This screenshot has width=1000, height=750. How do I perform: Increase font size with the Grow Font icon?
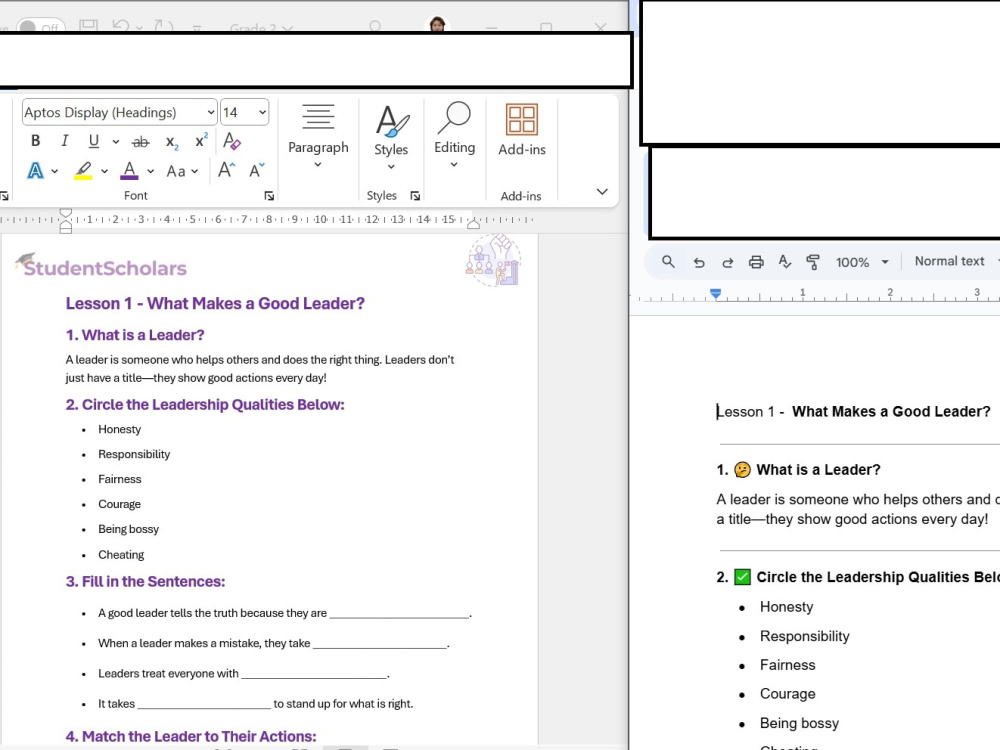pos(226,170)
